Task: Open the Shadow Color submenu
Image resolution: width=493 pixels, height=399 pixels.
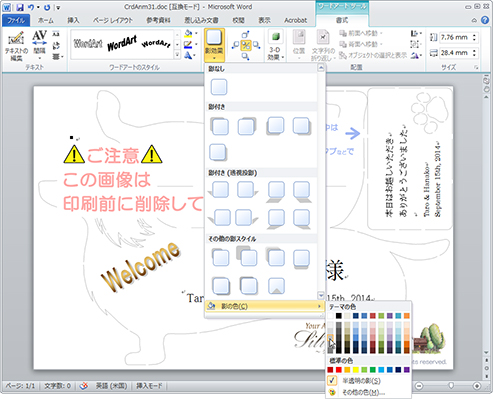Action: pos(264,306)
